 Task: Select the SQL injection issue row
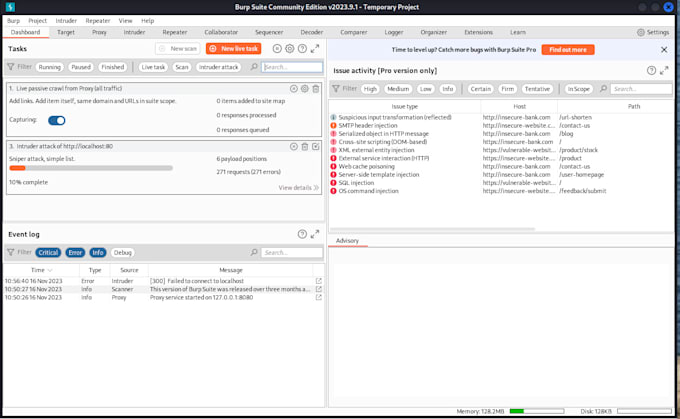click(501, 183)
